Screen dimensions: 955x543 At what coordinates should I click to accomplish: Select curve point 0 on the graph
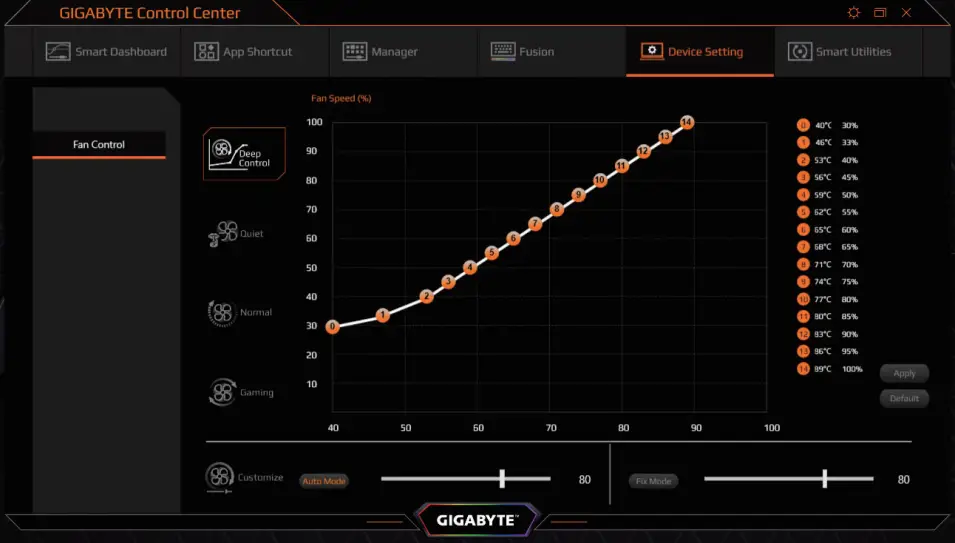(333, 327)
